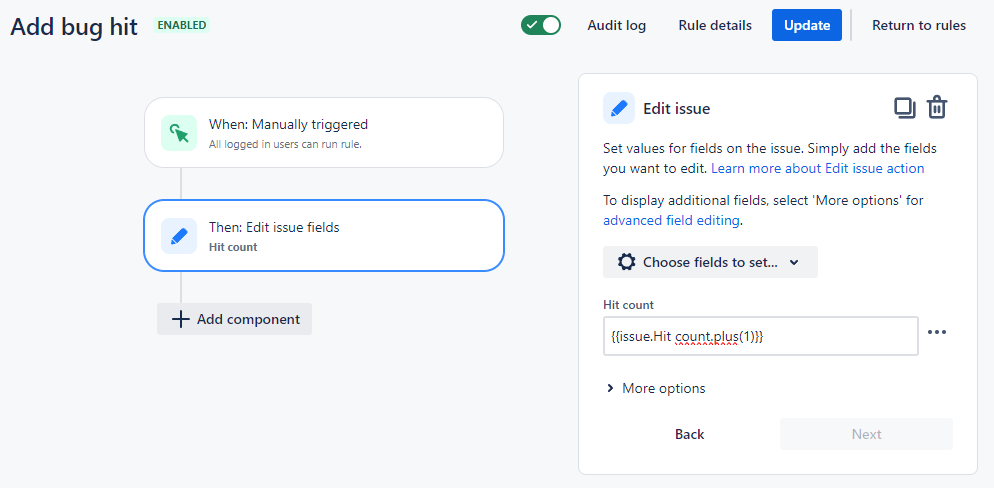Expand More options section
The height and width of the screenshot is (488, 994).
pos(655,388)
